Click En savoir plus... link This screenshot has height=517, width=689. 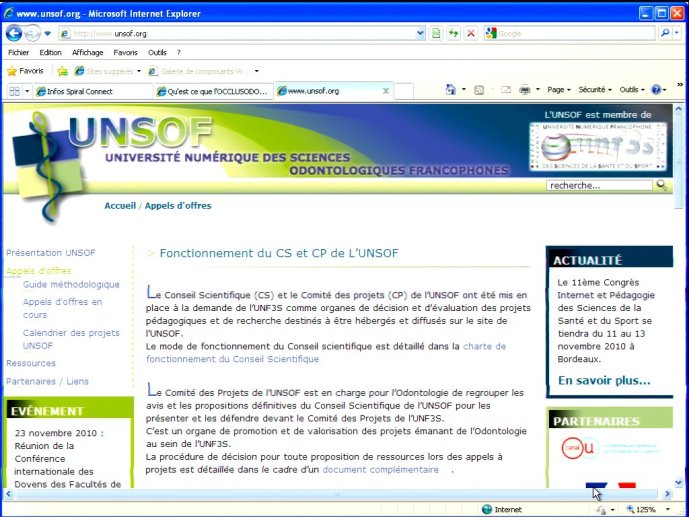tap(604, 380)
